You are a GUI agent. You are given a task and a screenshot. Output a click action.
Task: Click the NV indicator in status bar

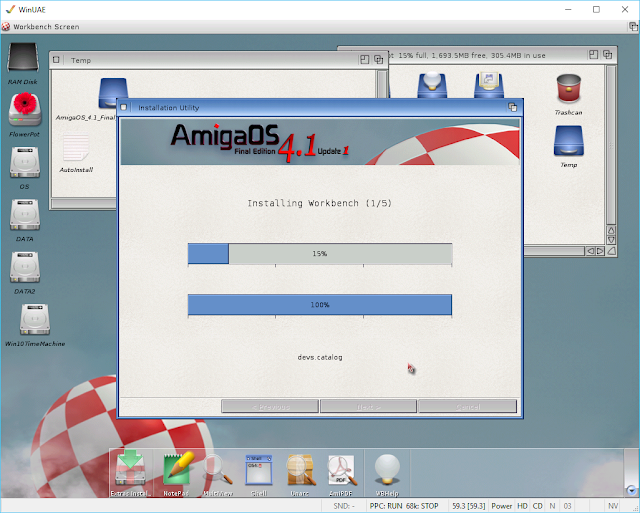click(x=613, y=506)
